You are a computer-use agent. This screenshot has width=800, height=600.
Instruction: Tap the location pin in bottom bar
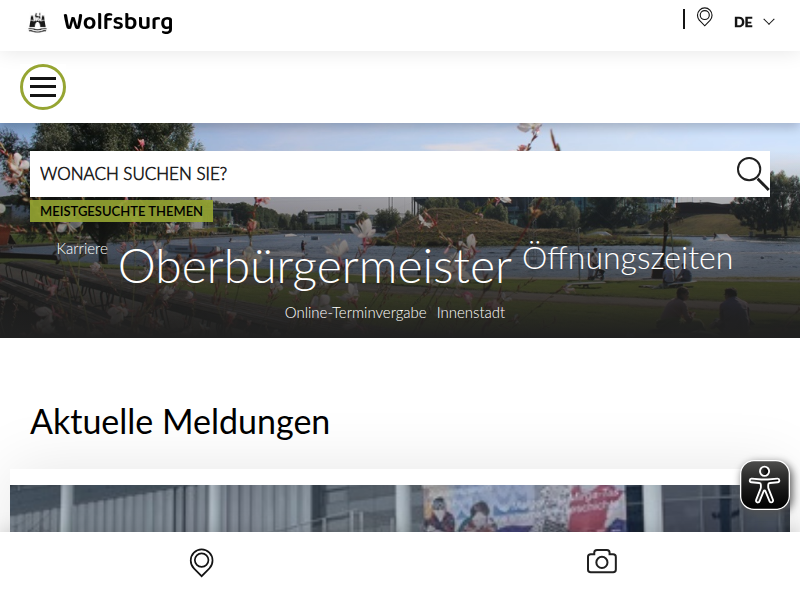(x=202, y=562)
